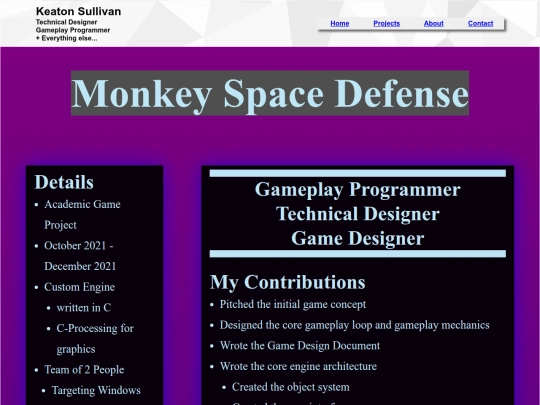Select the 'Targeting Windows' list item

(x=96, y=390)
